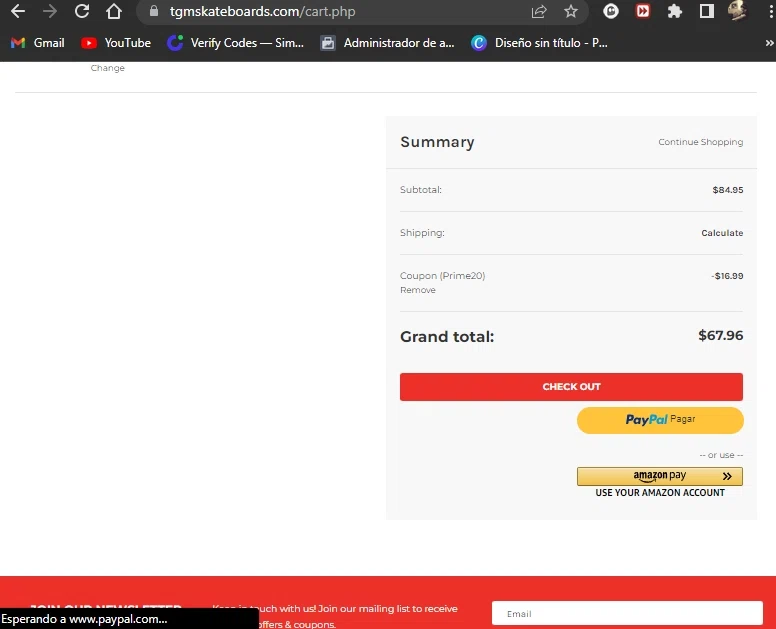
Task: Open the Administrador de a... bookmark
Action: tap(388, 43)
